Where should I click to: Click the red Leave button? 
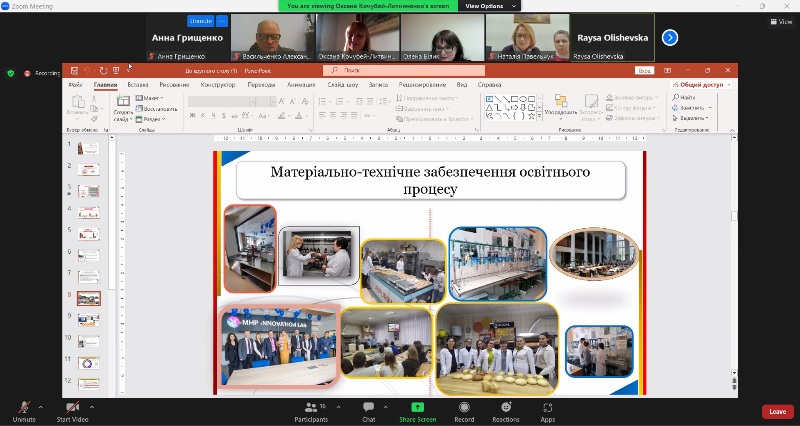tap(777, 411)
